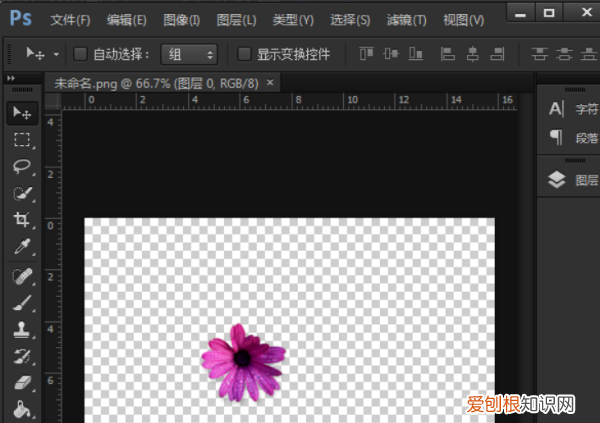Open the 文件(F) menu
This screenshot has width=600, height=423.
tap(70, 20)
